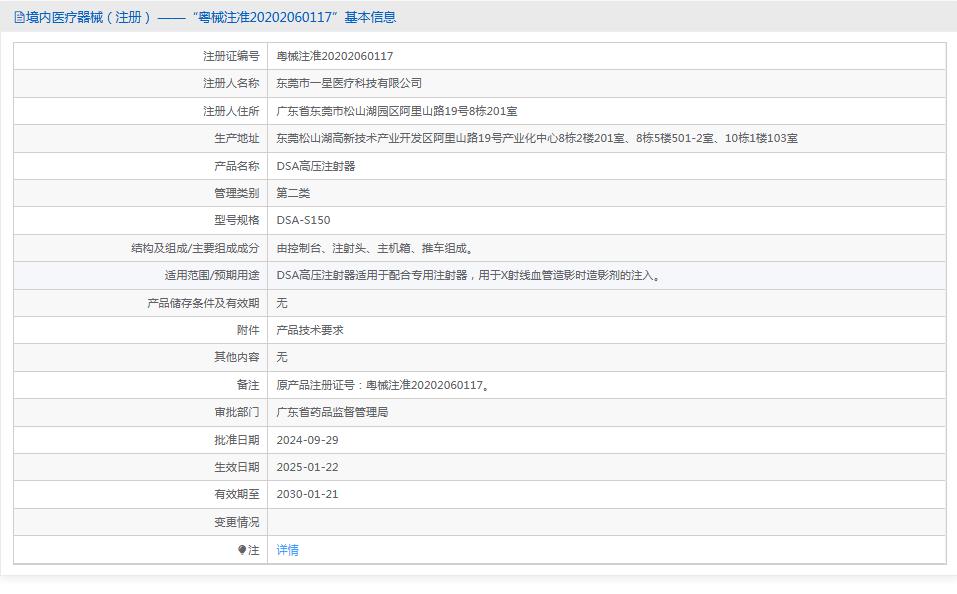Click the document icon before 境内医疗器械 title
This screenshot has width=957, height=594.
coord(19,17)
